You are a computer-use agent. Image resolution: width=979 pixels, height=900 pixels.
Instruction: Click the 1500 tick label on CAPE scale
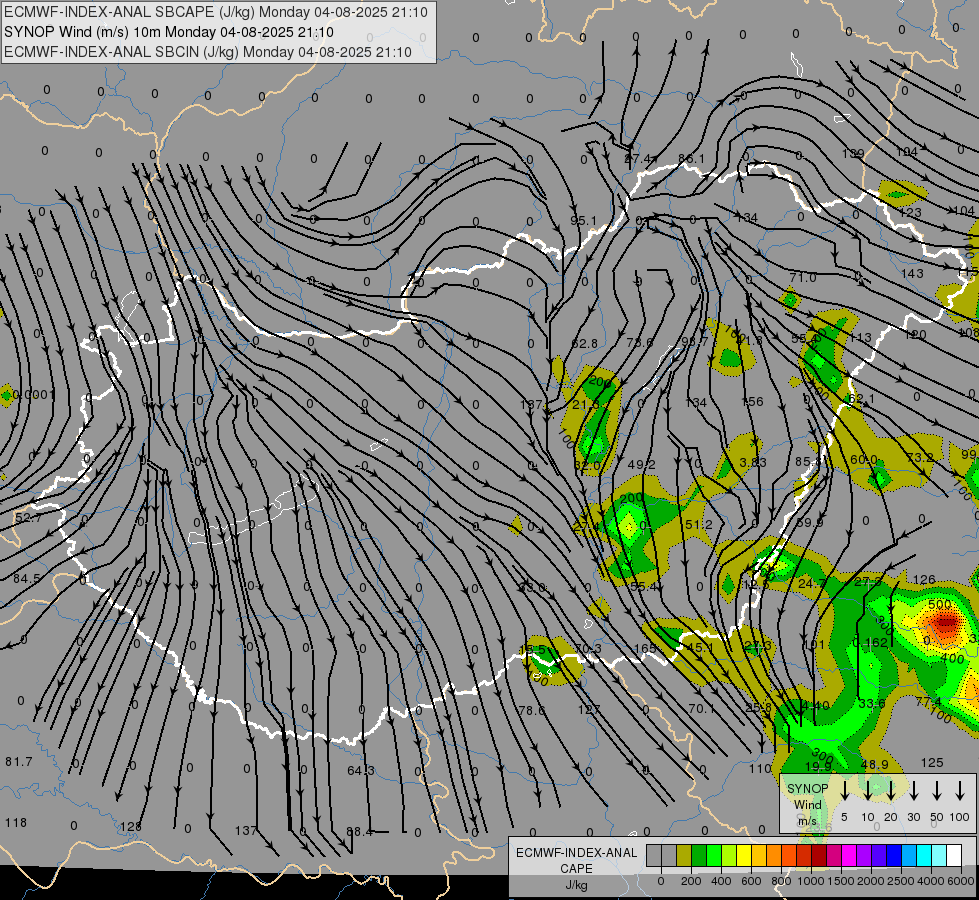840,881
